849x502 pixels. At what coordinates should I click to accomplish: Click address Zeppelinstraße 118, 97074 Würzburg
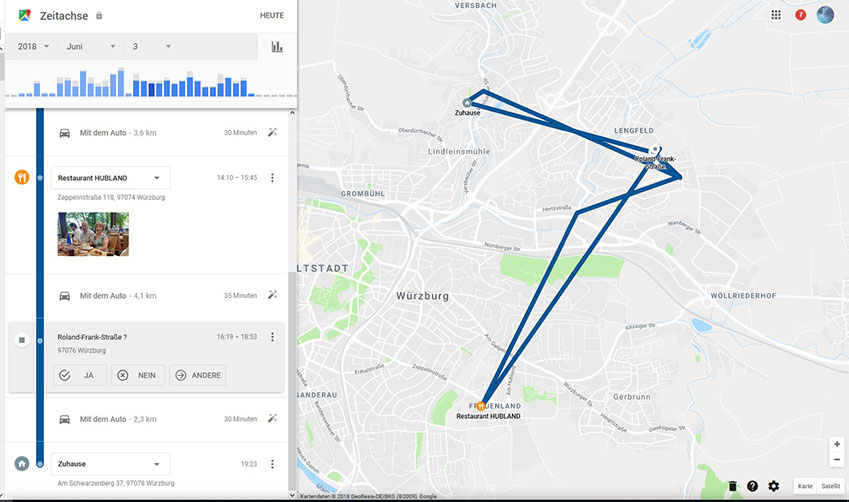tap(111, 197)
